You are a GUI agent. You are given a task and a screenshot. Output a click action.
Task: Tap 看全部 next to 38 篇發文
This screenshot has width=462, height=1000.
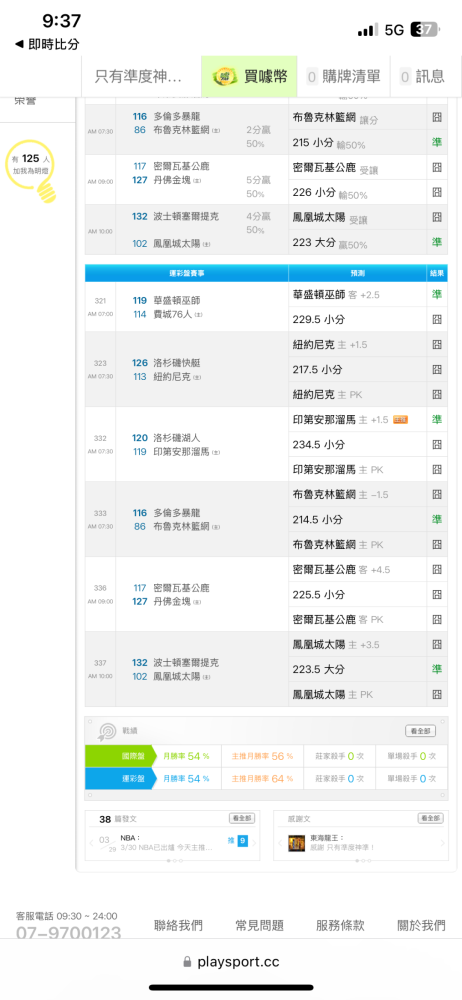tap(241, 818)
